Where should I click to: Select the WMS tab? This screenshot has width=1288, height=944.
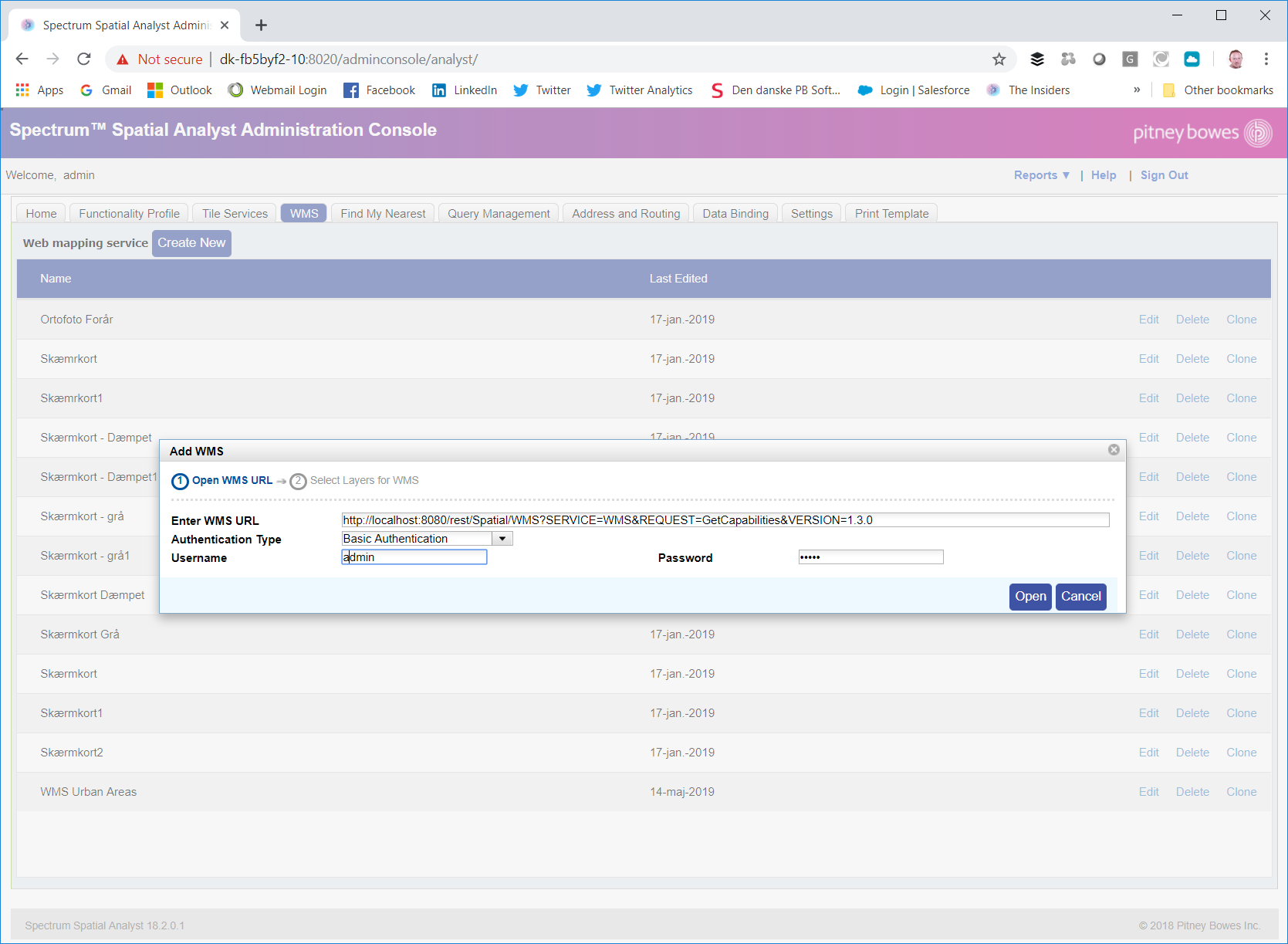click(304, 214)
